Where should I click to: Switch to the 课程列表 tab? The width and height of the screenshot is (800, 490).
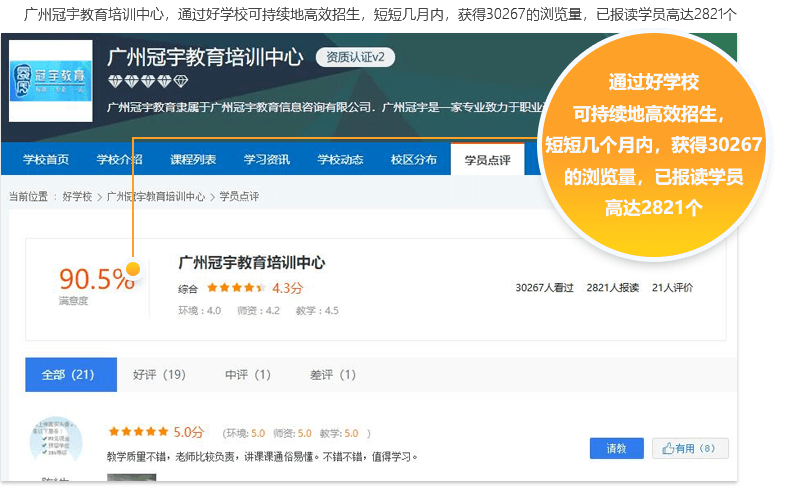click(193, 159)
